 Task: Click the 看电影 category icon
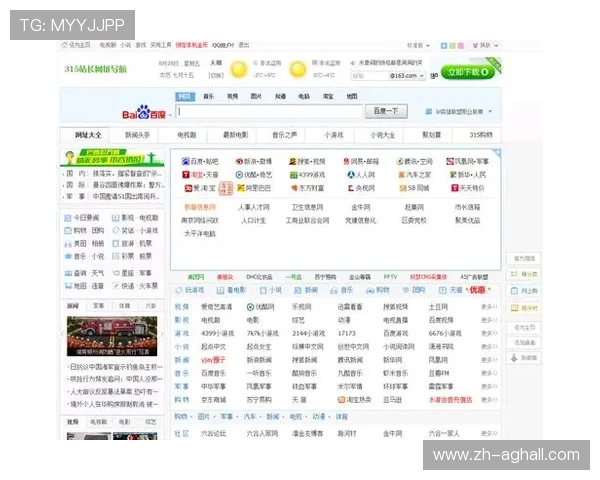tap(220, 291)
